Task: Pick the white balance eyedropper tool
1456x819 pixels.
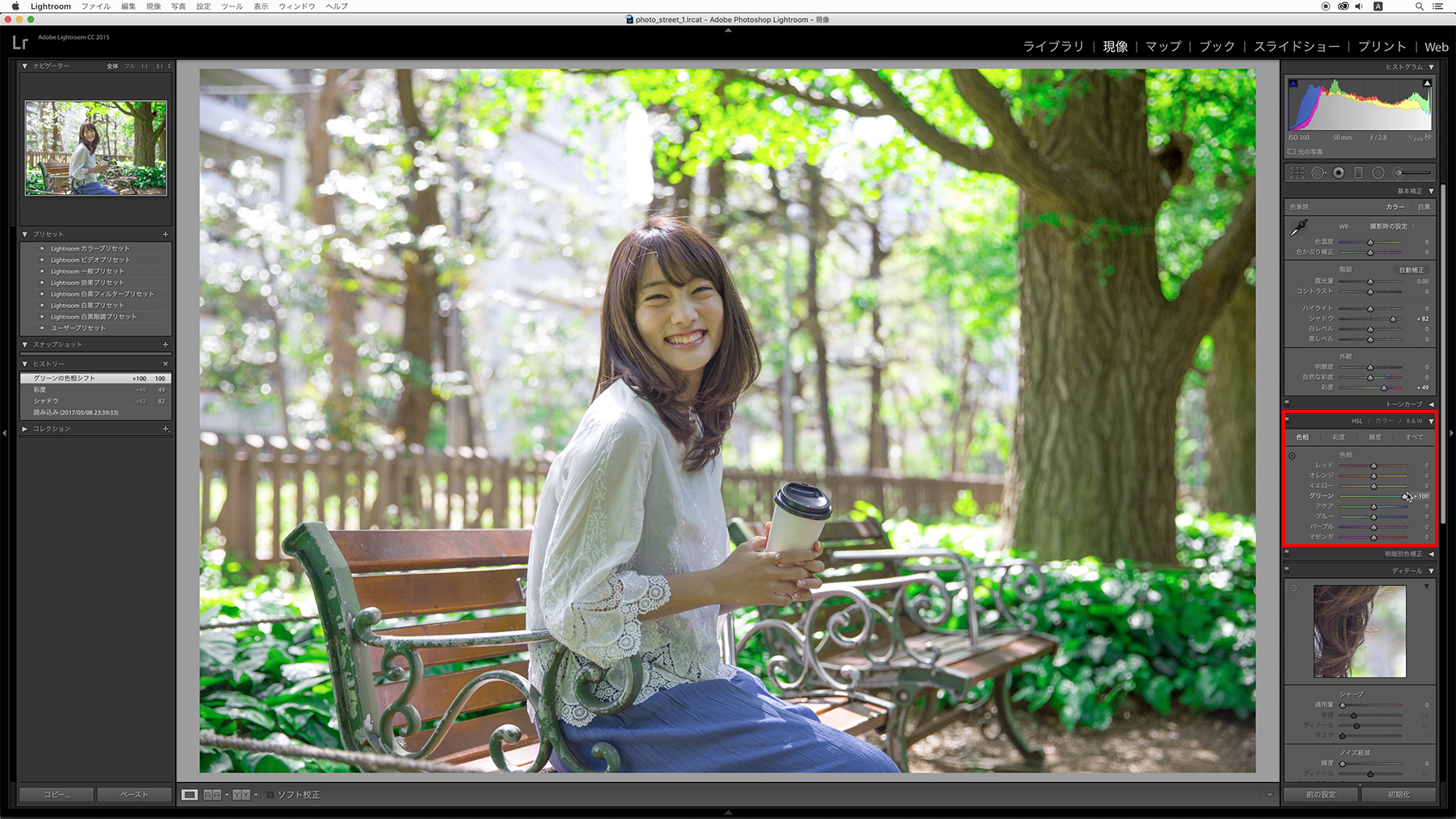Action: (1299, 228)
